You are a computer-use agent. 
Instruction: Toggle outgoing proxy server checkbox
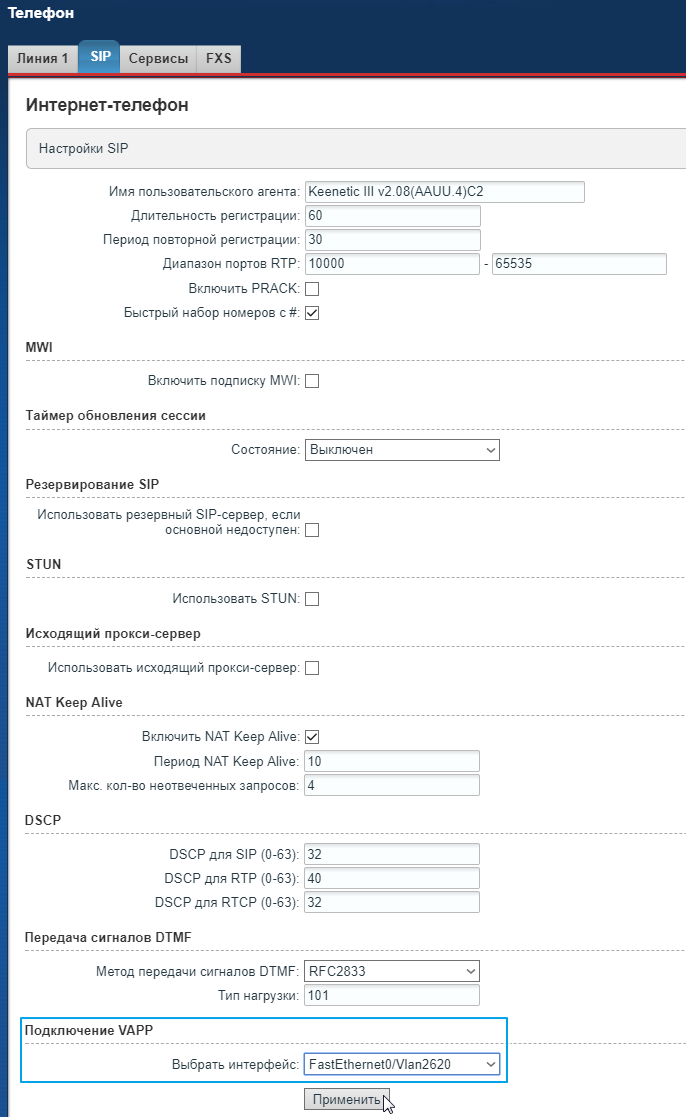(312, 668)
